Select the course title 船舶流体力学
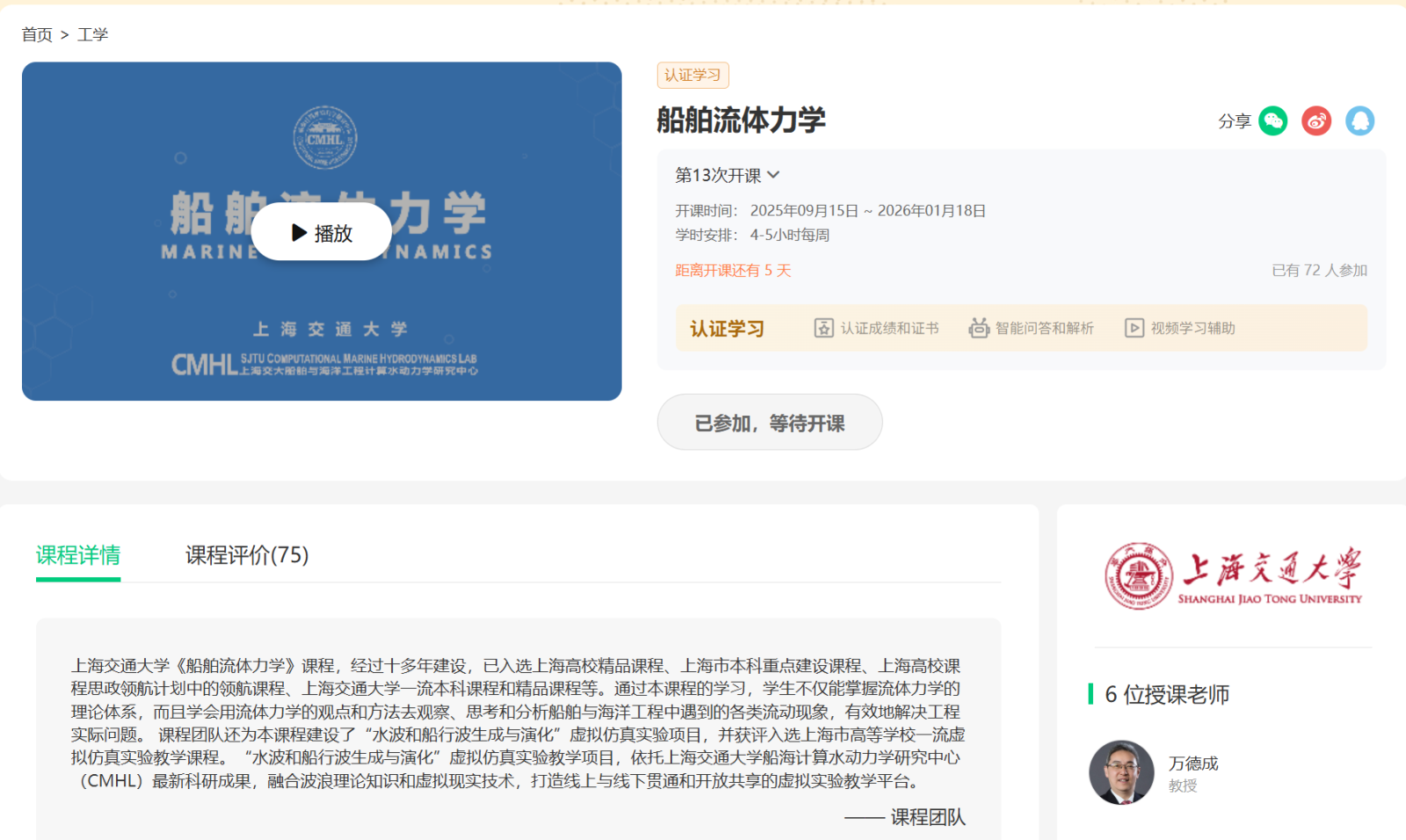Viewport: 1406px width, 840px height. click(x=742, y=120)
